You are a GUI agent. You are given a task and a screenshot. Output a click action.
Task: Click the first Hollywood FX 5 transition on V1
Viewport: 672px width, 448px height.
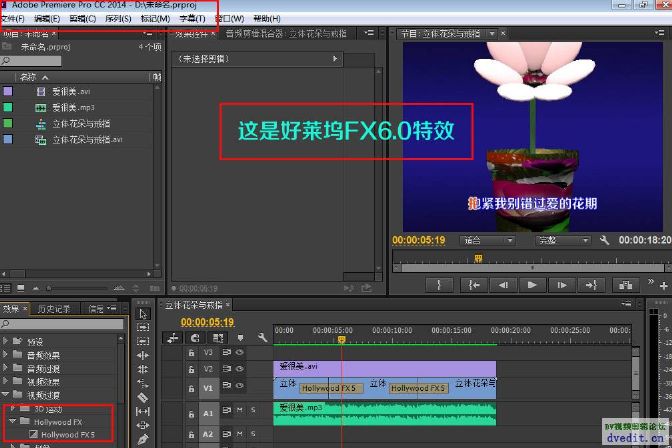click(331, 388)
